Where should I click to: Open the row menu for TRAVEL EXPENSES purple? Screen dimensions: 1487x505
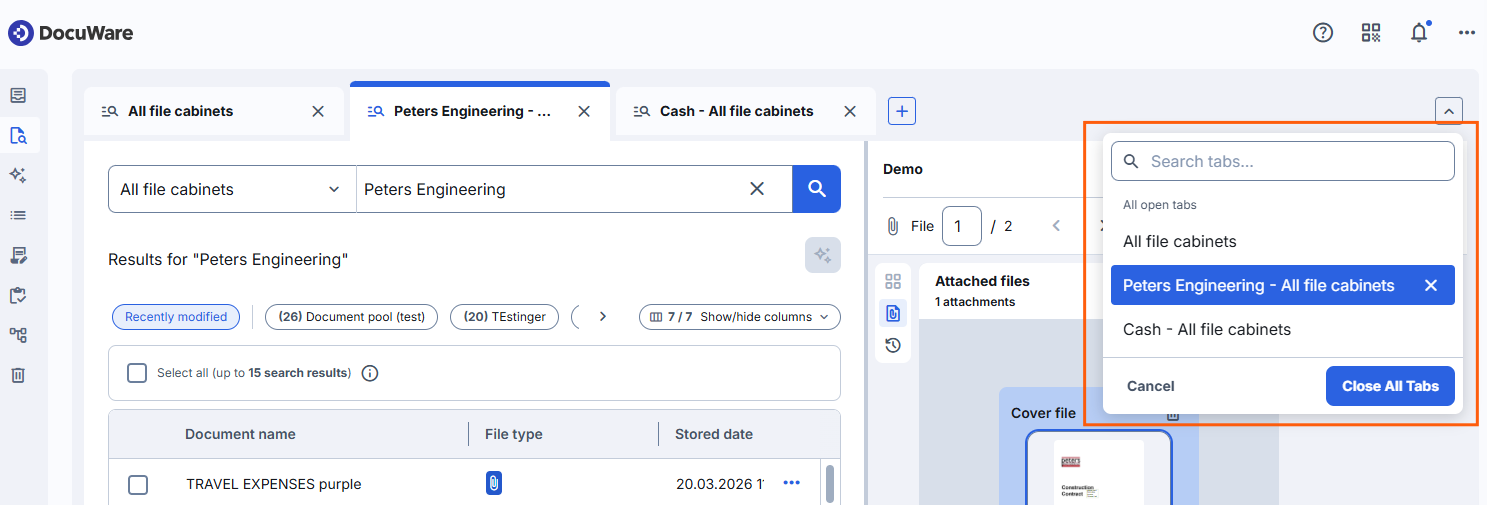pos(792,484)
